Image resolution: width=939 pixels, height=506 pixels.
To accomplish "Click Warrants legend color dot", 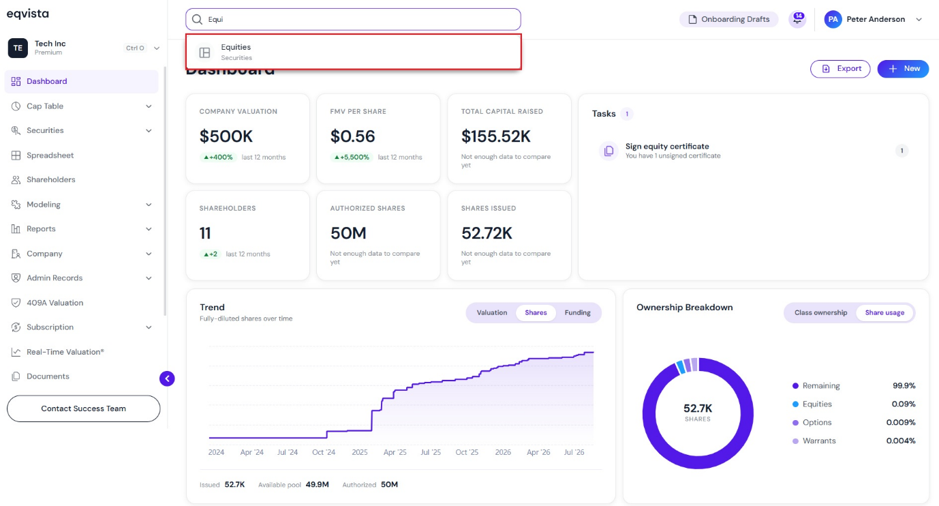I will [795, 441].
